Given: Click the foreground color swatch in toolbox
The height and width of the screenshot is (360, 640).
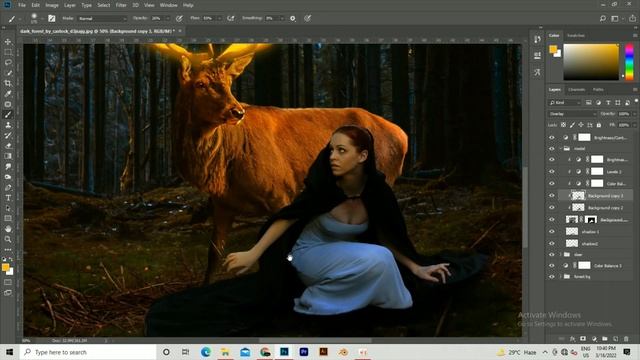Looking at the screenshot, I should tap(5, 267).
